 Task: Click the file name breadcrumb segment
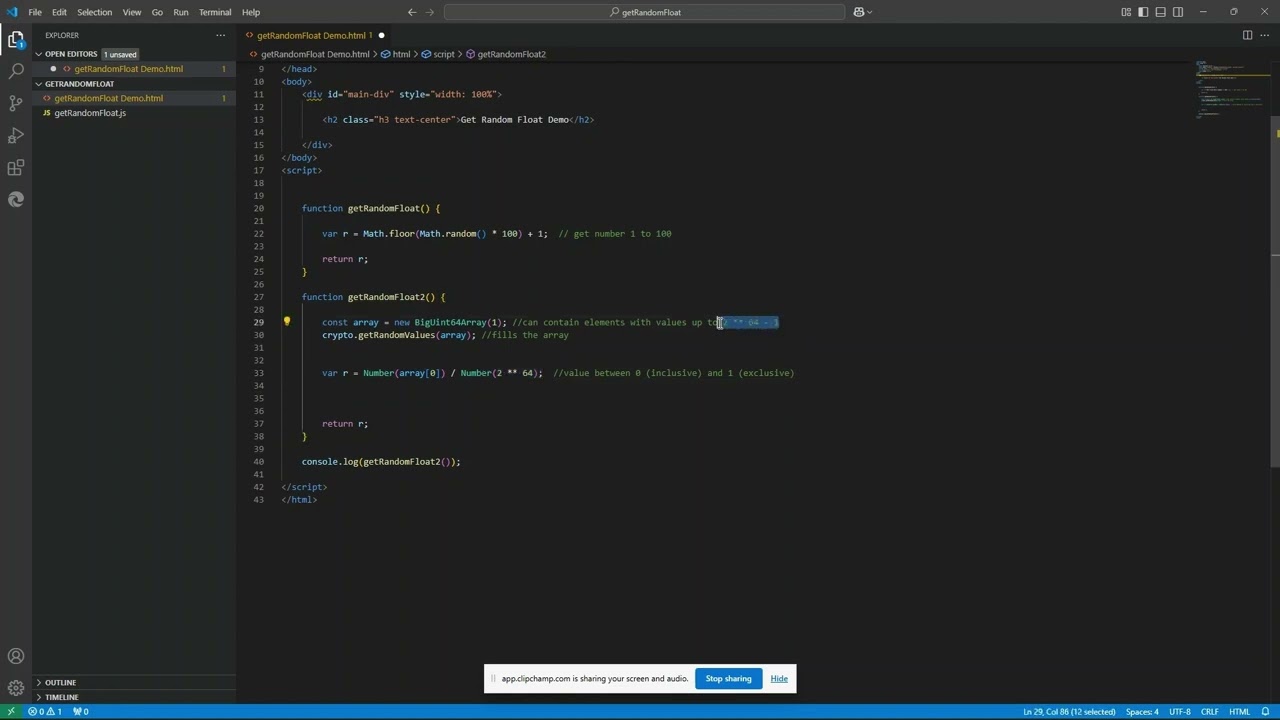pos(309,54)
